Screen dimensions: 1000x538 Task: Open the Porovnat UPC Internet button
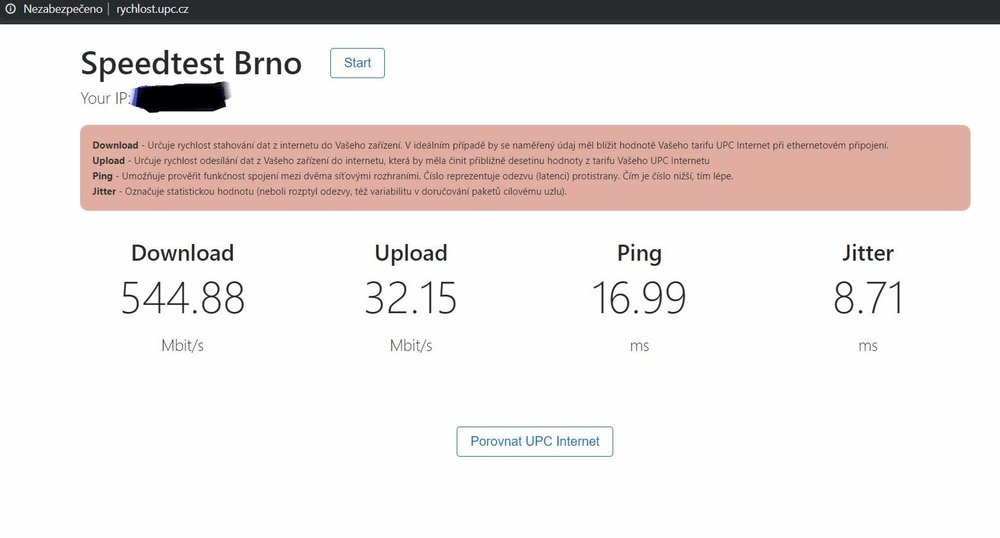tap(535, 441)
